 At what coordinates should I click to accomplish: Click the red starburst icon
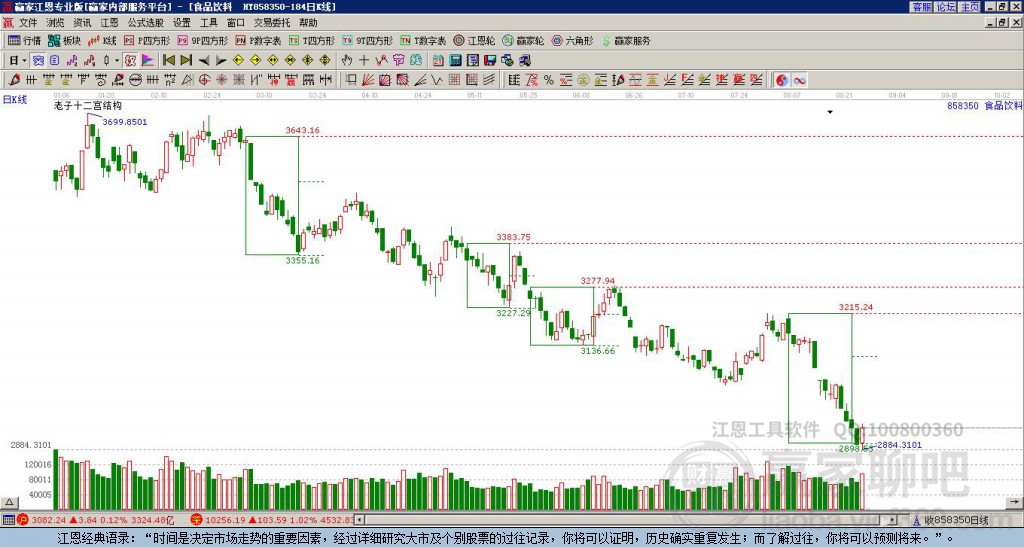click(221, 80)
